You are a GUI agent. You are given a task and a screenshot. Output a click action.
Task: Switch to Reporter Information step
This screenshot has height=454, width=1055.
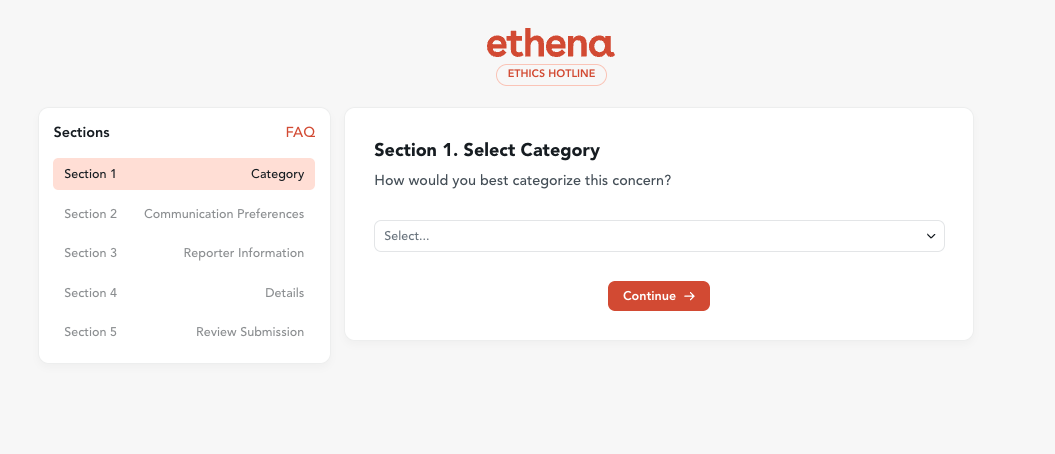click(244, 253)
